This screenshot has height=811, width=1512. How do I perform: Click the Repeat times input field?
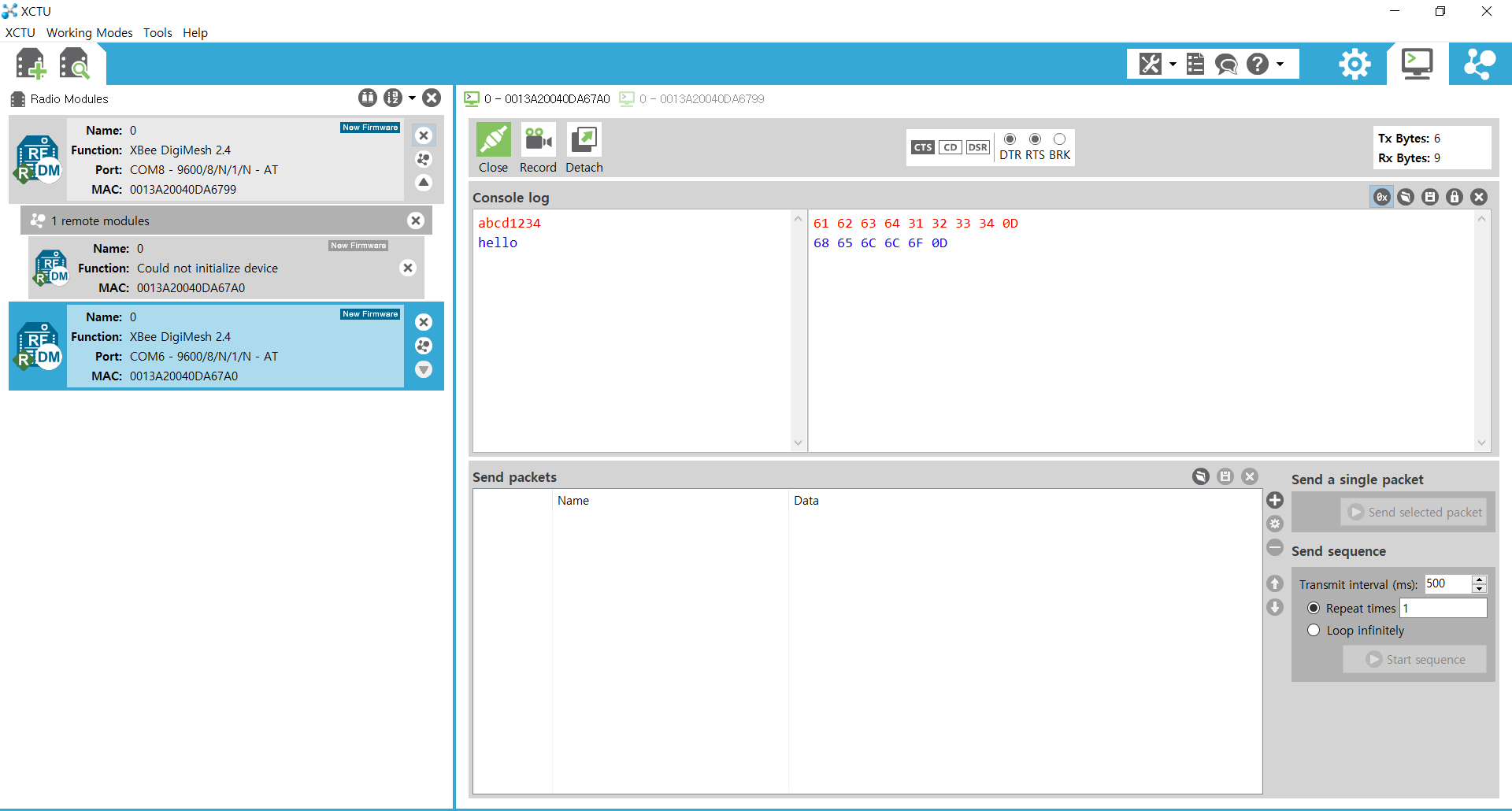(1443, 608)
